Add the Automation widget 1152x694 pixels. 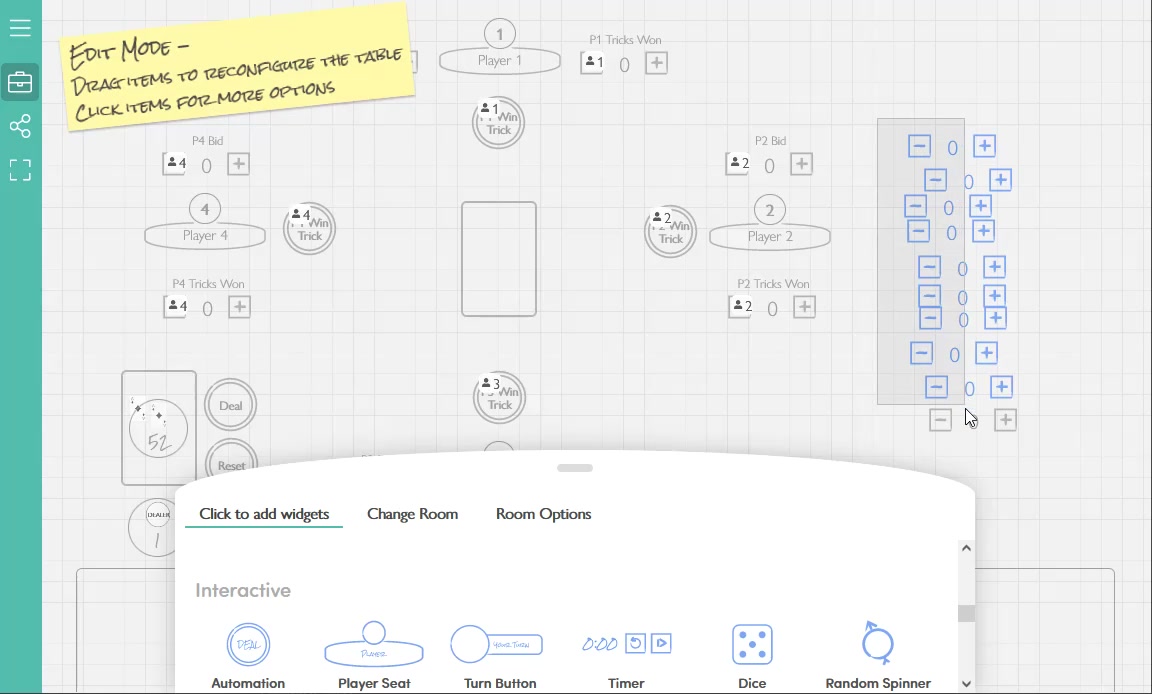[248, 657]
